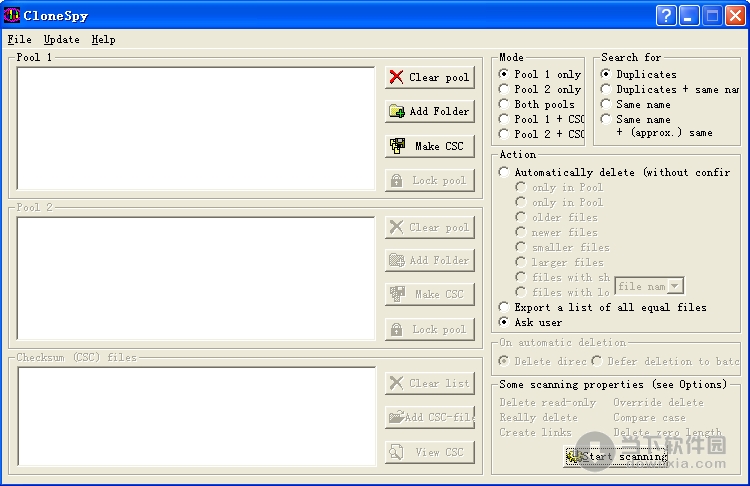750x486 pixels.
Task: Click Pool 2 Add Folder button
Action: 430,260
